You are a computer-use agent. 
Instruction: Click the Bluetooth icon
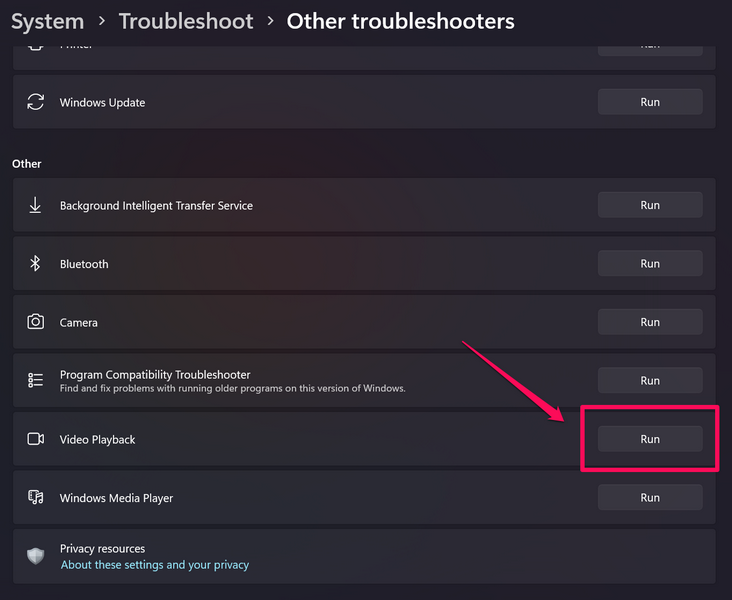[x=36, y=264]
